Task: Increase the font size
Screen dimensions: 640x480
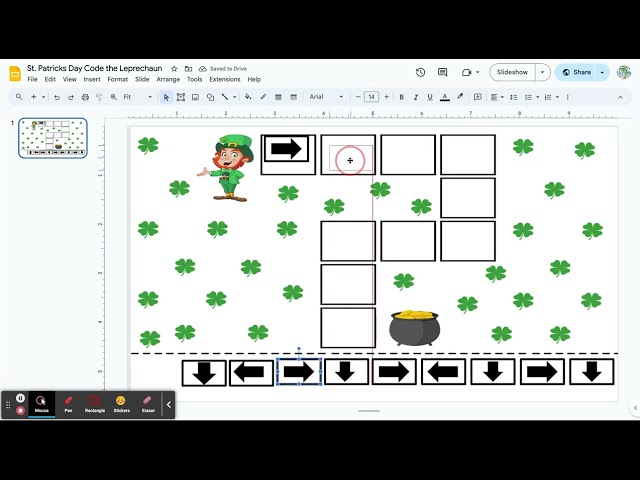Action: point(386,97)
